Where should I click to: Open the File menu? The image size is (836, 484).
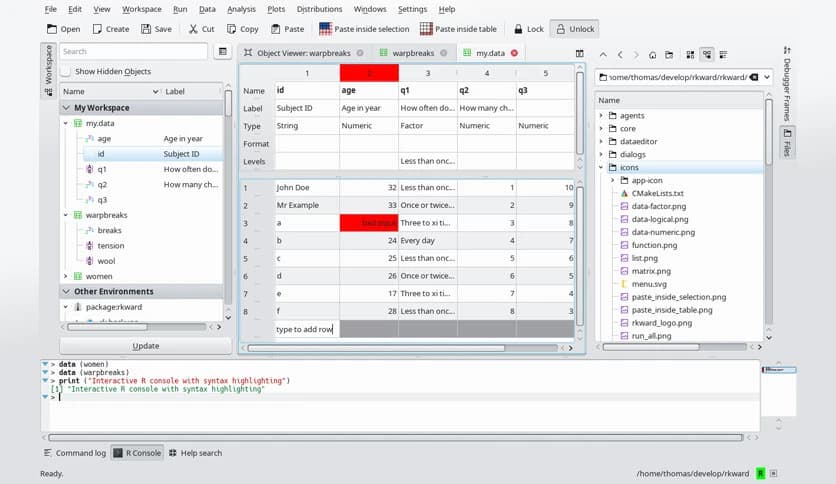[x=51, y=9]
